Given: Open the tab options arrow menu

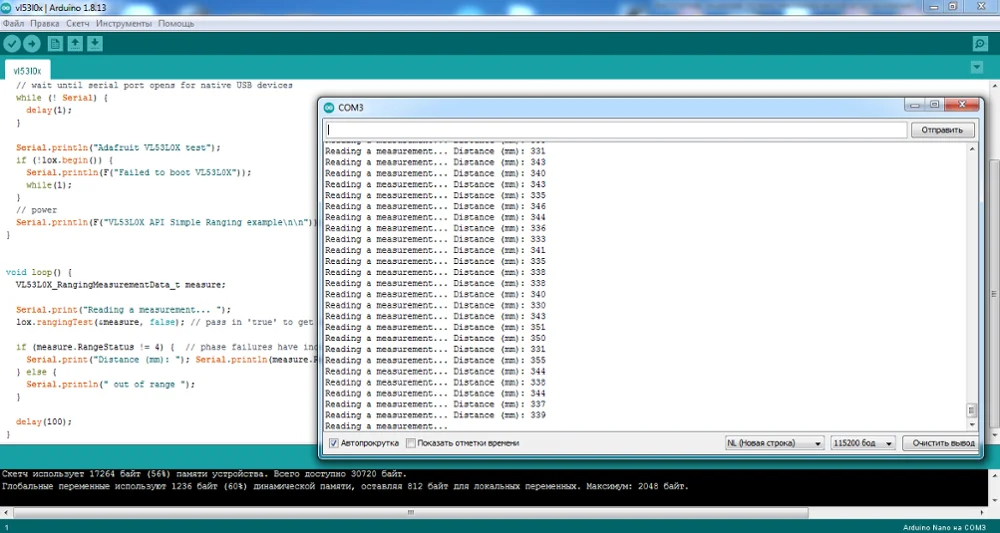Looking at the screenshot, I should tap(976, 67).
